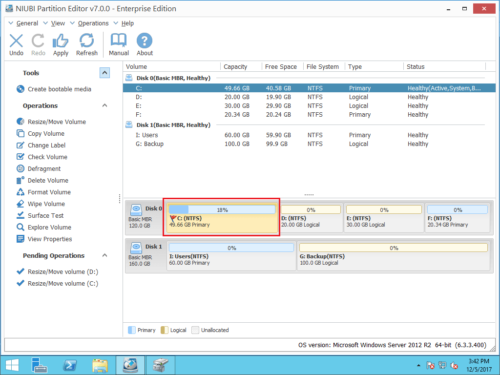
Task: Click the Undo toolbar icon
Action: point(16,41)
